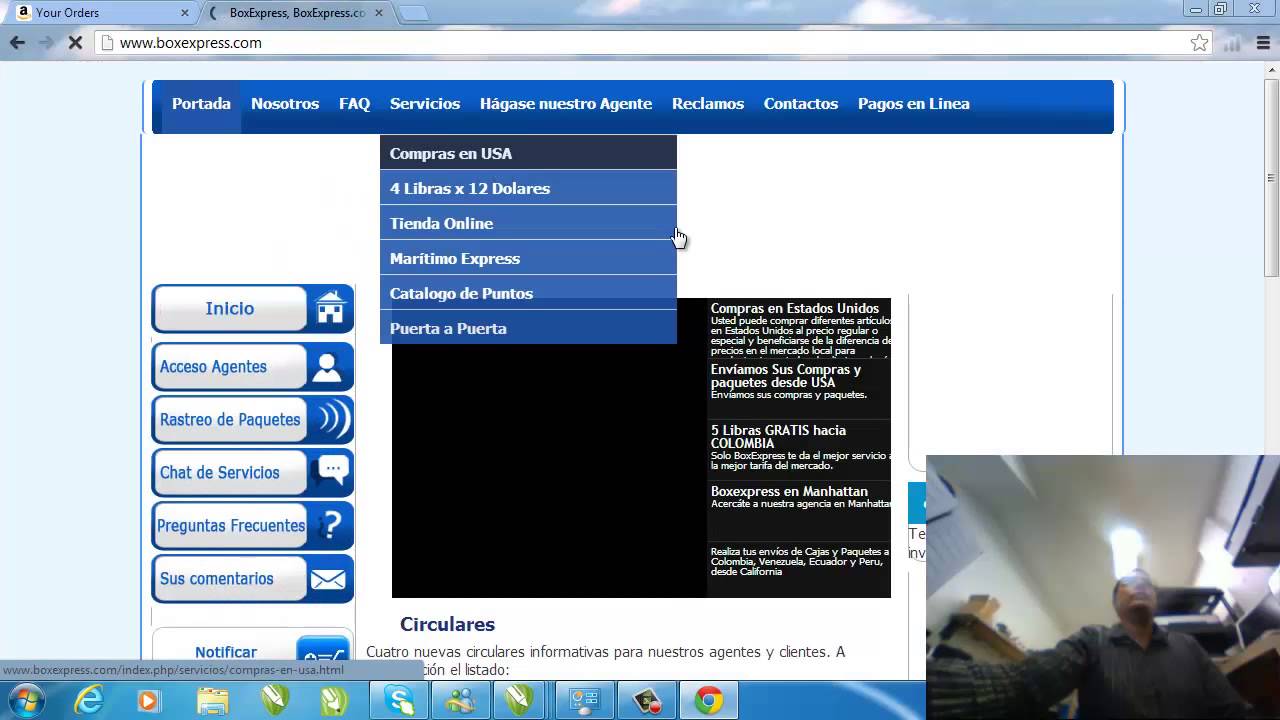This screenshot has width=1280, height=720.
Task: Open the Boxexpress en Manhattan slide
Action: click(799, 511)
